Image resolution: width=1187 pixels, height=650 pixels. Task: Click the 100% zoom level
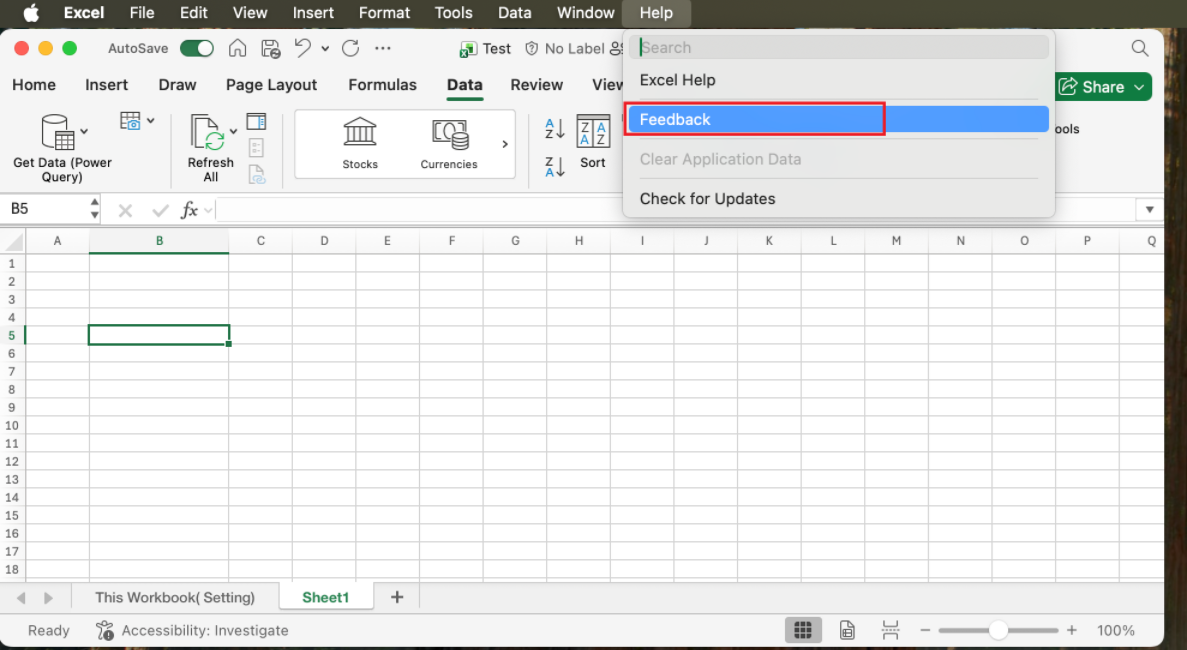[x=1116, y=630]
